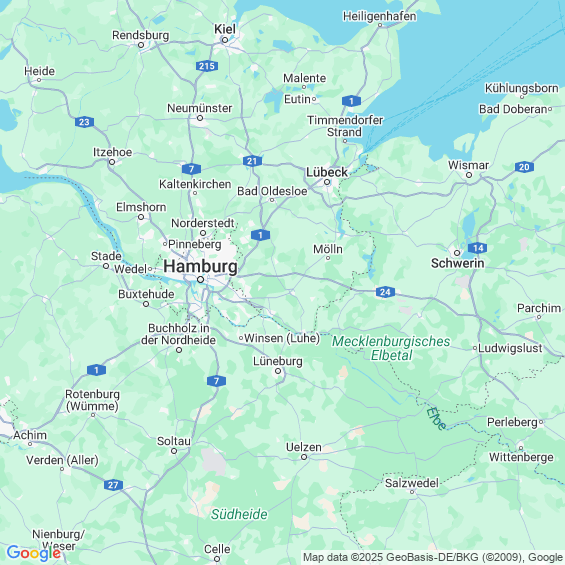Click the Lüneburg town marker

point(278,371)
